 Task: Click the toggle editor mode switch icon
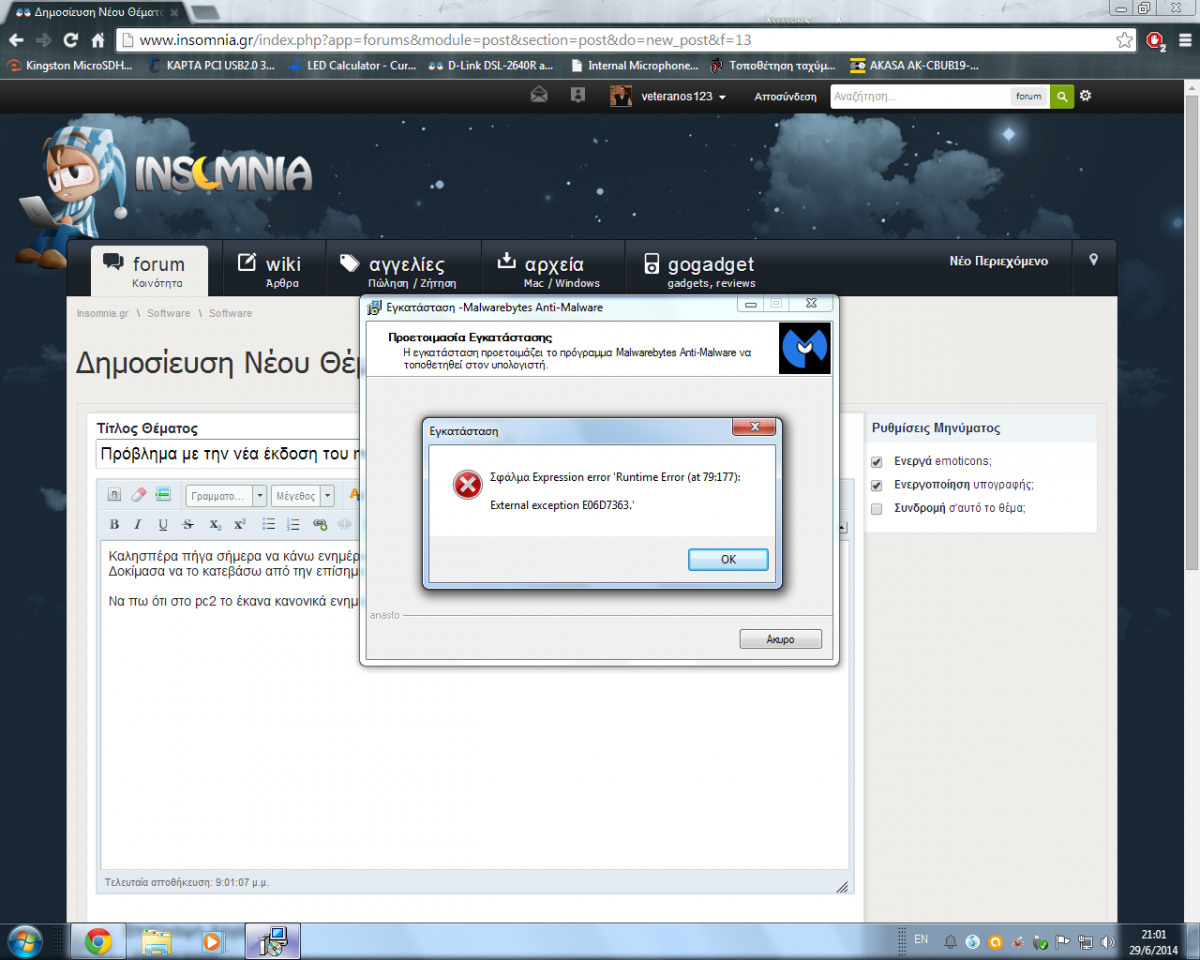tap(114, 495)
